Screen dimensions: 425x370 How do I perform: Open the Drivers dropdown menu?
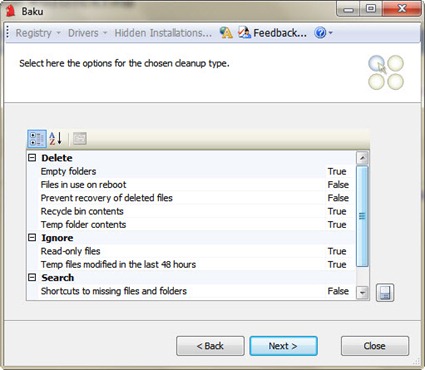pos(87,33)
